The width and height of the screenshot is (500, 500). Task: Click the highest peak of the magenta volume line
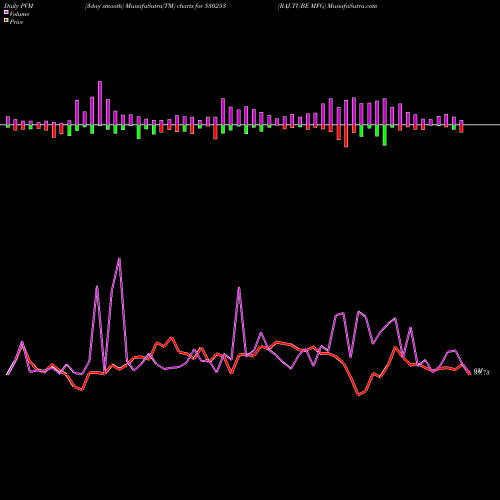click(119, 259)
